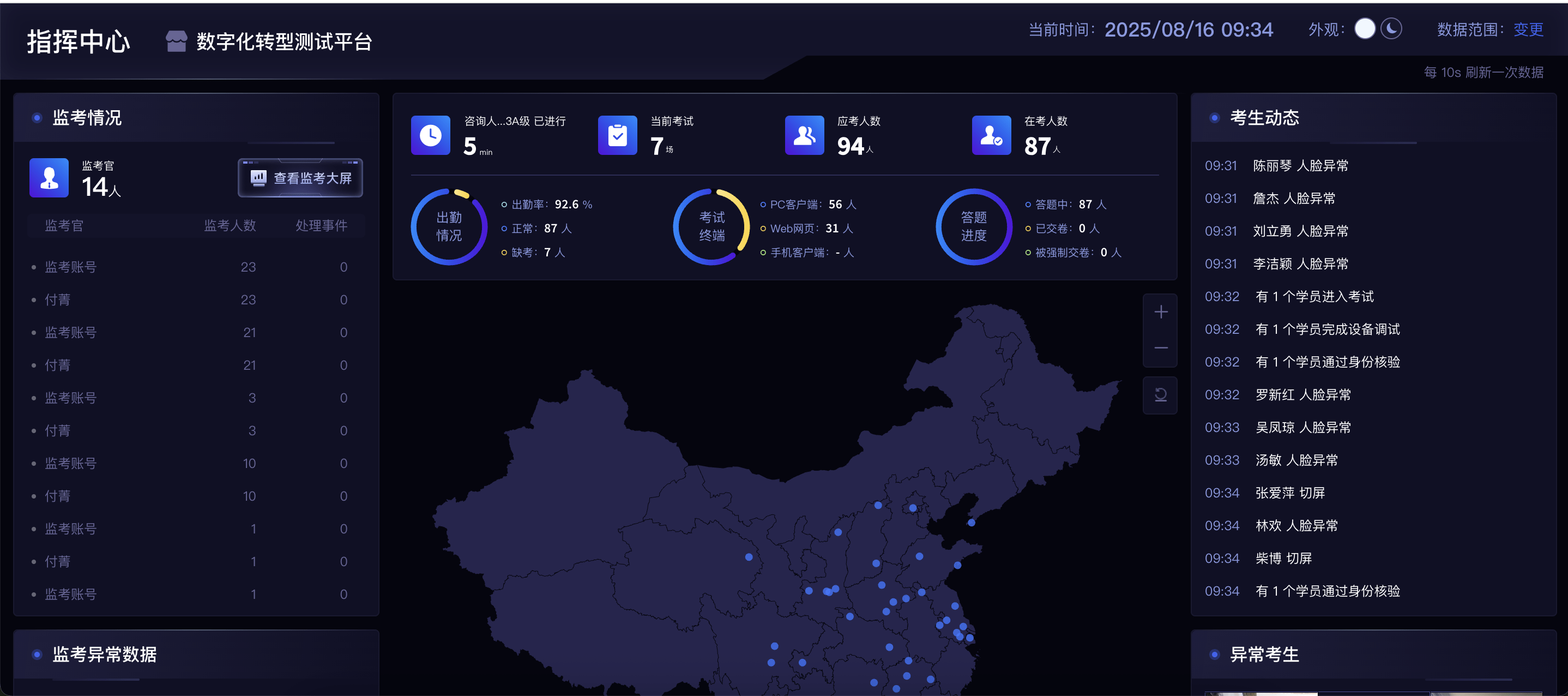Zoom in on the China map

[1160, 313]
